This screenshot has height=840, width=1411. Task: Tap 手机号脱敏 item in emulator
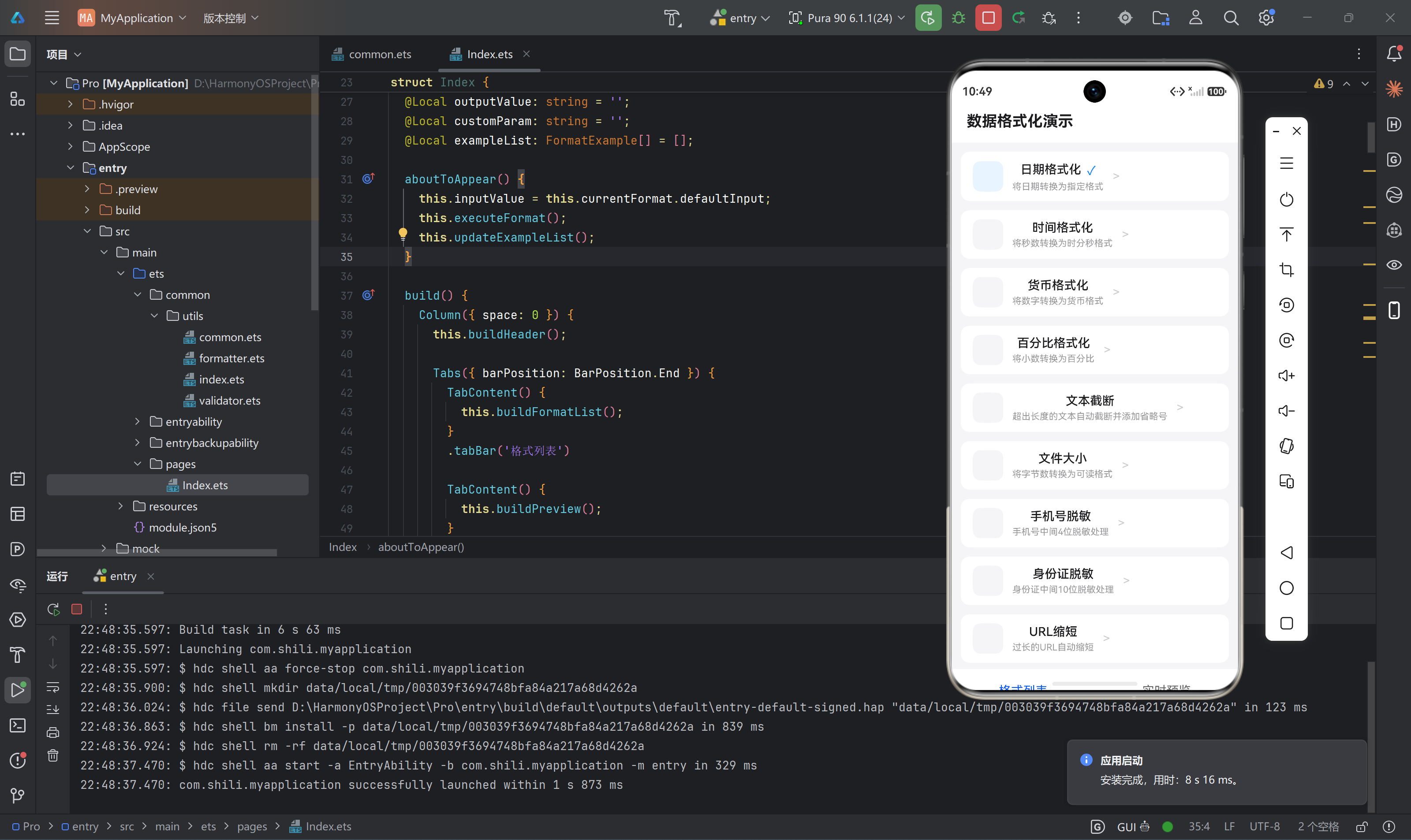click(1094, 523)
